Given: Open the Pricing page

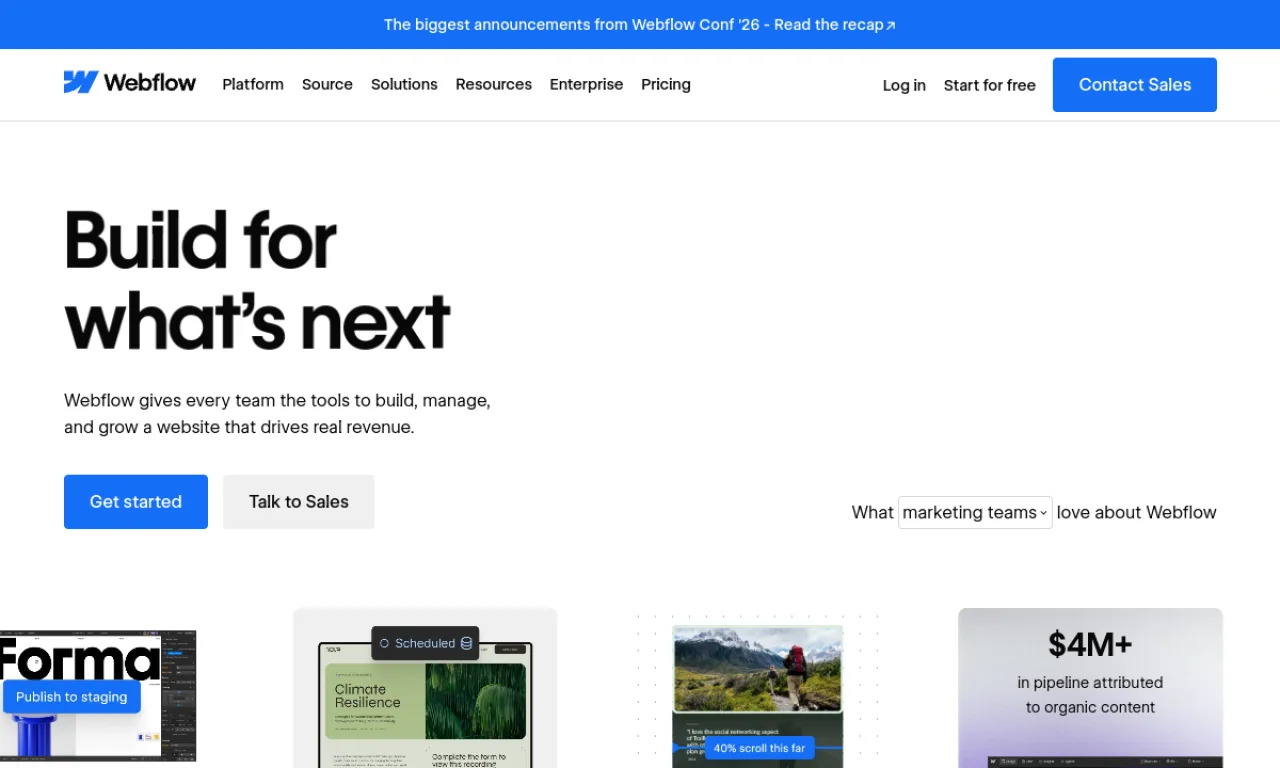Looking at the screenshot, I should click(666, 84).
